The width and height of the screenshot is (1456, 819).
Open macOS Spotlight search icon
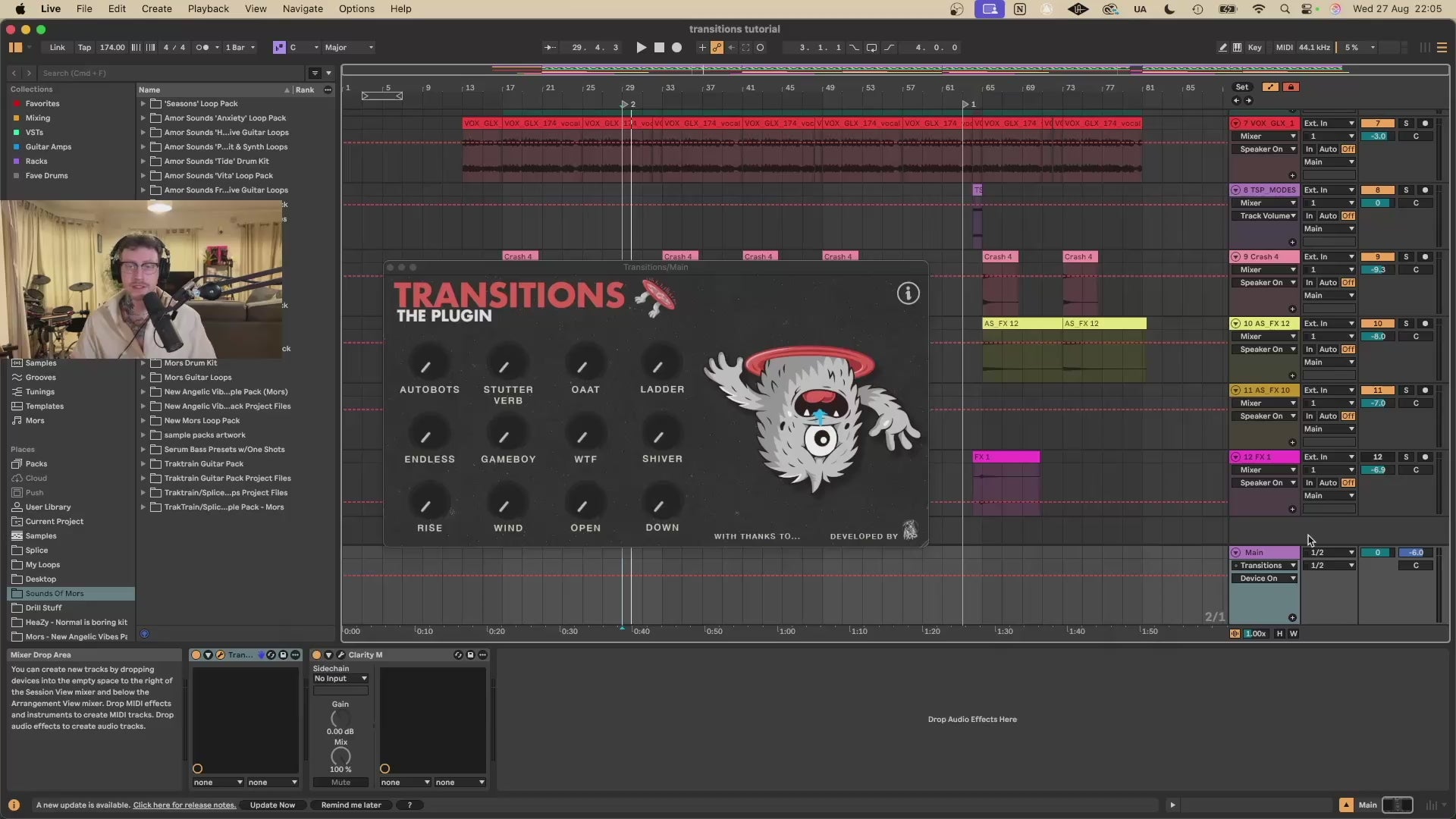point(1285,9)
